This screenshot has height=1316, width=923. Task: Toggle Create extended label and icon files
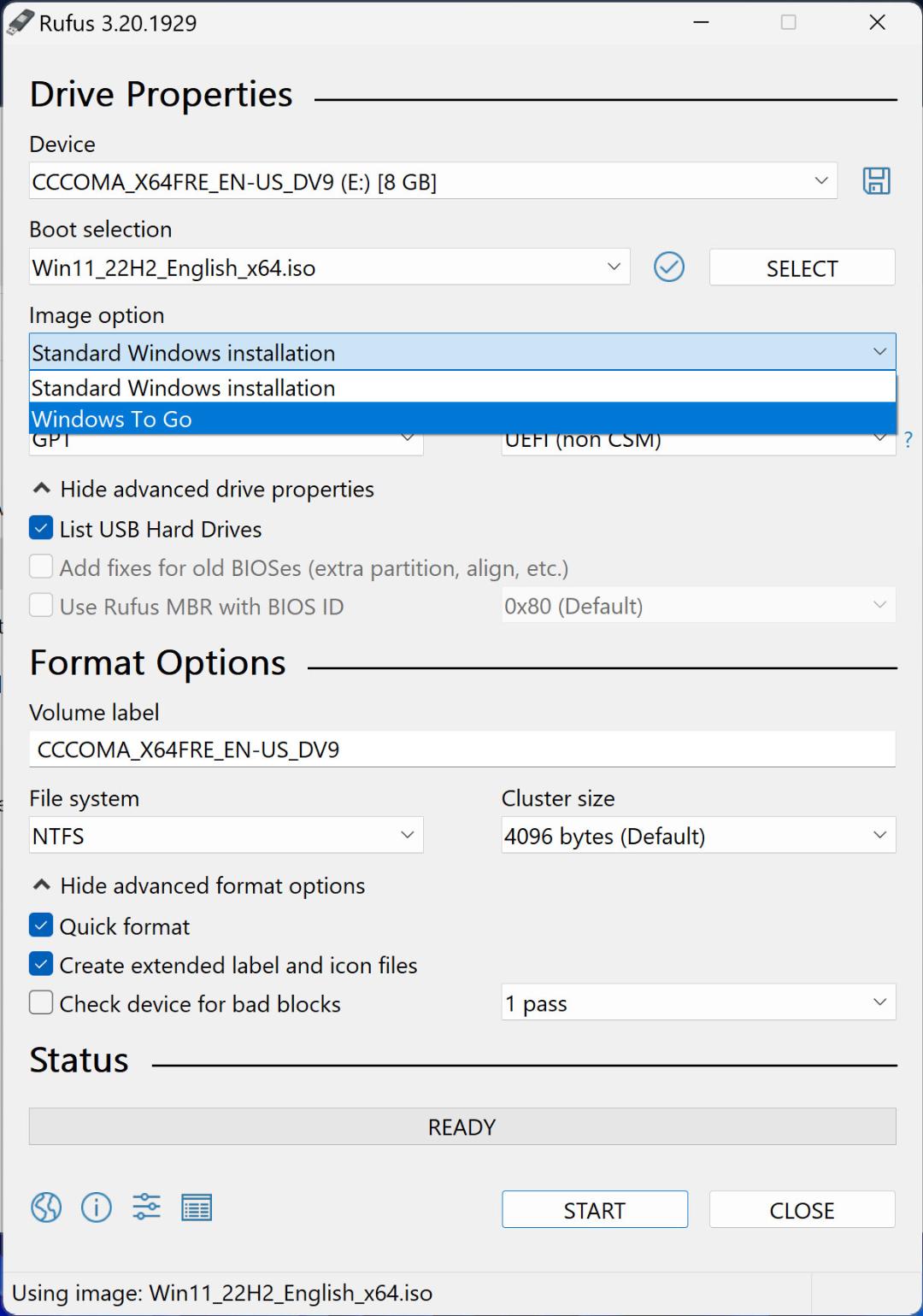tap(41, 964)
